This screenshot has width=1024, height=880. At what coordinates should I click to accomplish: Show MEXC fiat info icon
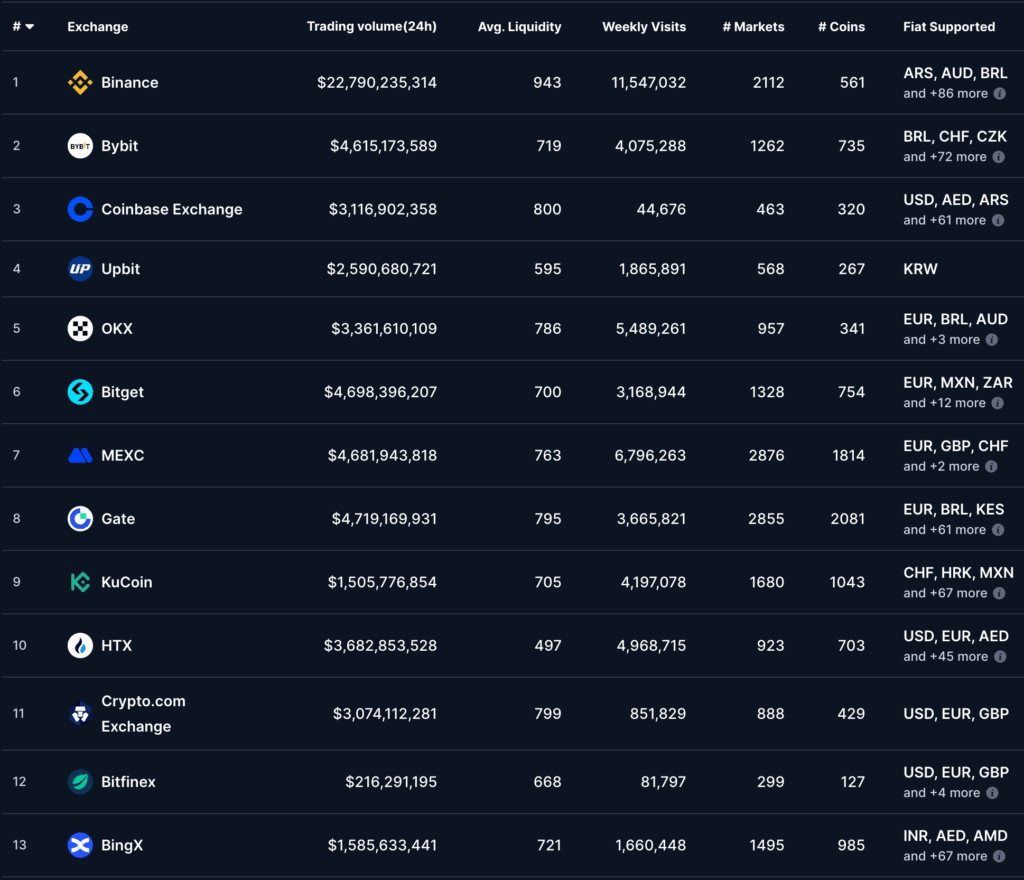[x=991, y=466]
